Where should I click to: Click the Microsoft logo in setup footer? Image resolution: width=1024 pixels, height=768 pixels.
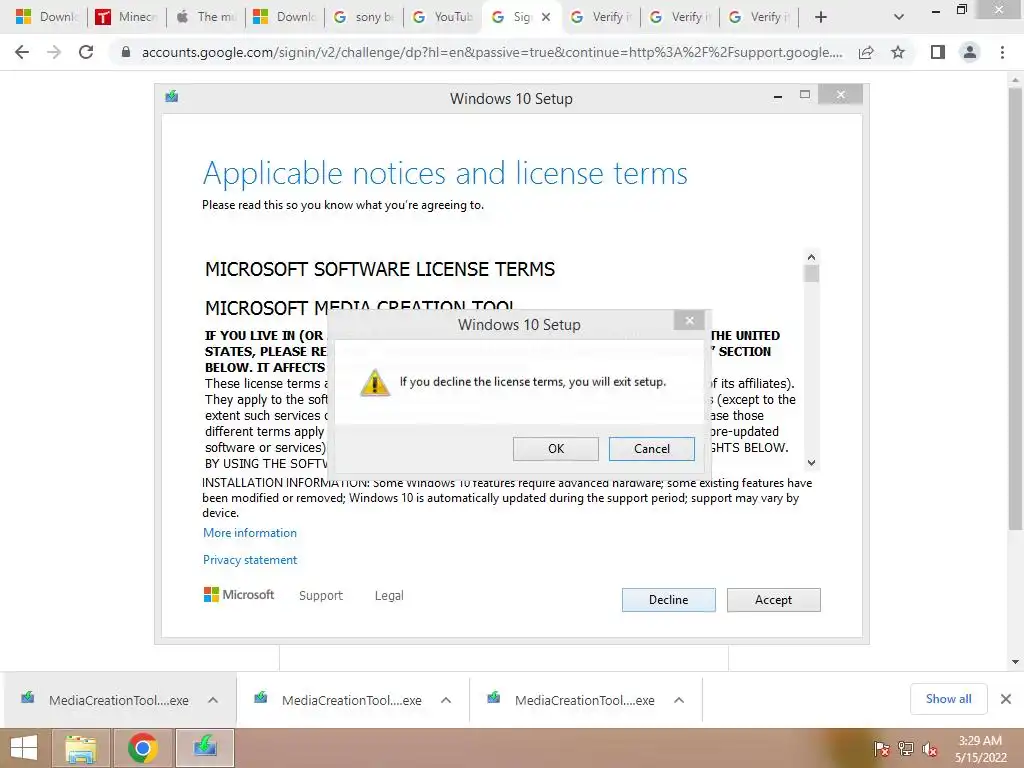coord(239,595)
